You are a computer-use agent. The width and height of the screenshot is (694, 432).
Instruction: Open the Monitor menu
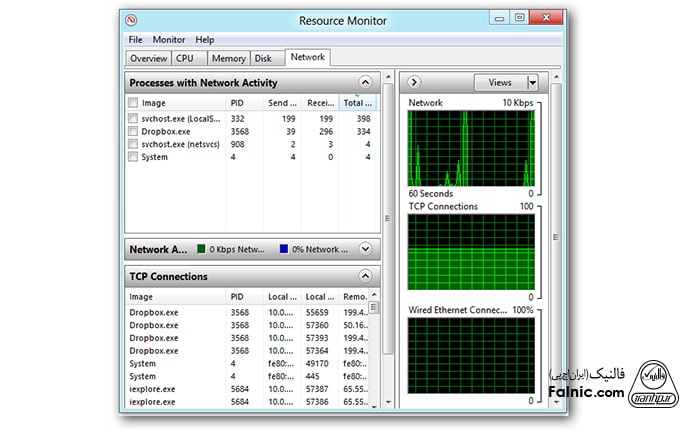pyautogui.click(x=169, y=40)
